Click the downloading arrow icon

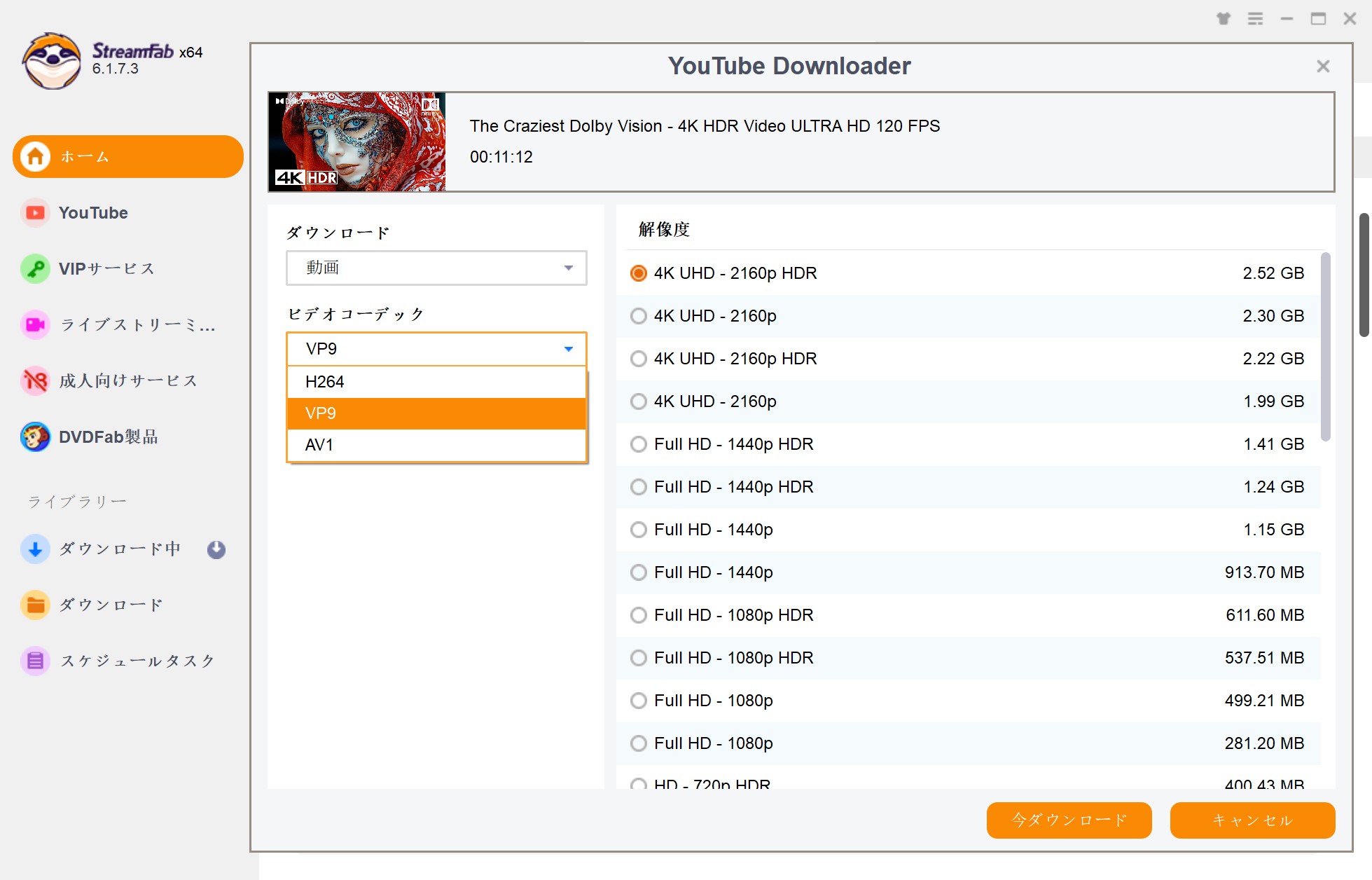click(x=35, y=549)
